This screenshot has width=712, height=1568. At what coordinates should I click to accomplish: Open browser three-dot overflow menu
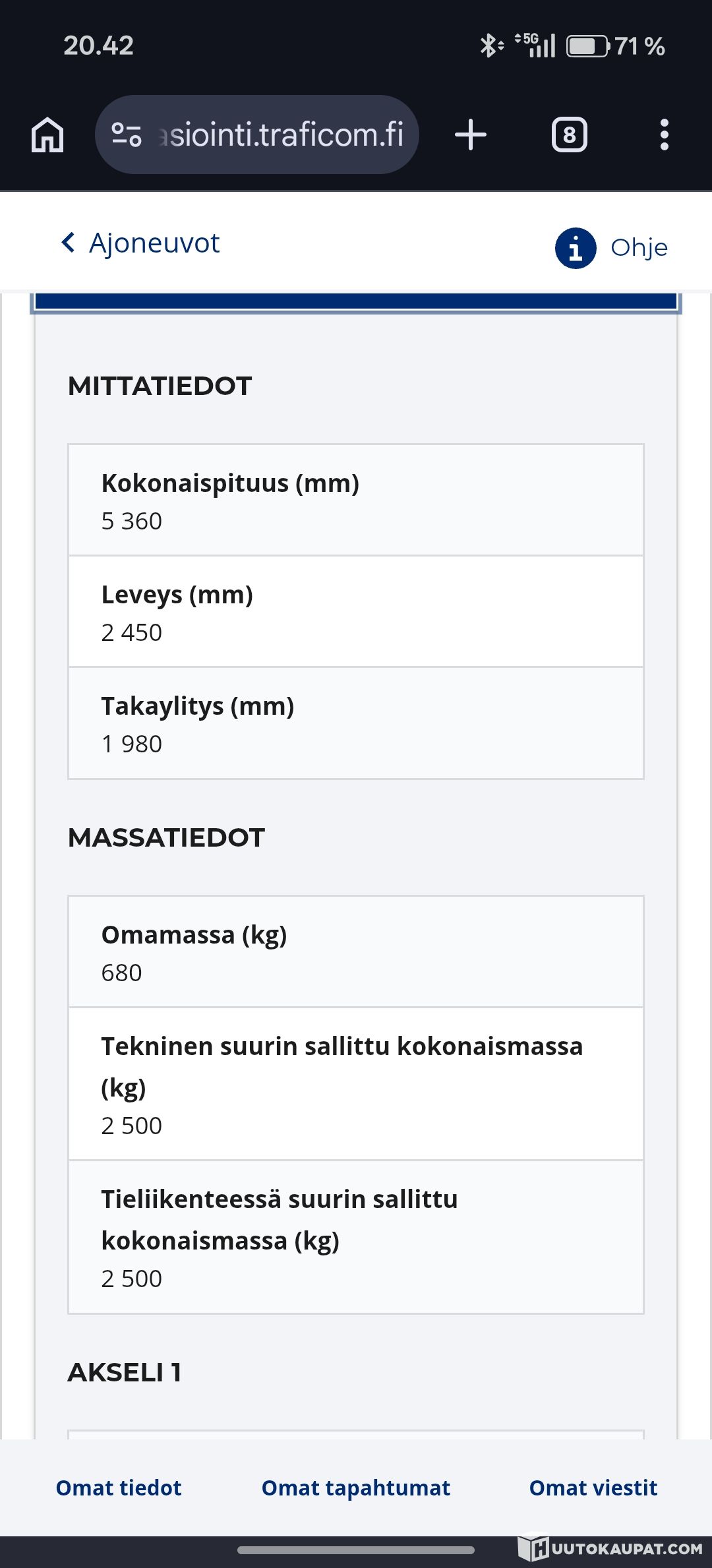[x=664, y=135]
